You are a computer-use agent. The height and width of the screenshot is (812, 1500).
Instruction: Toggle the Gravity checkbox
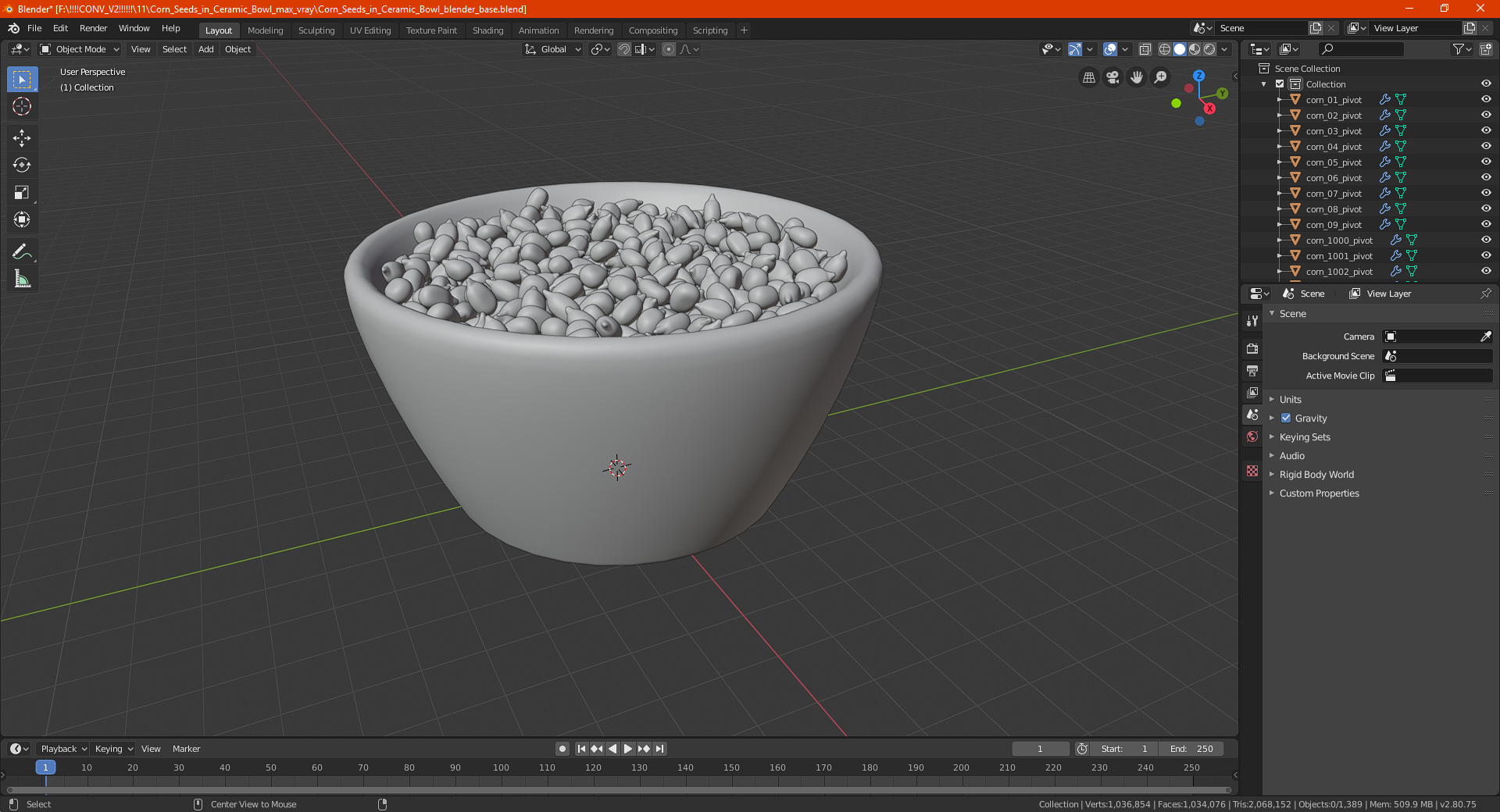pyautogui.click(x=1286, y=418)
